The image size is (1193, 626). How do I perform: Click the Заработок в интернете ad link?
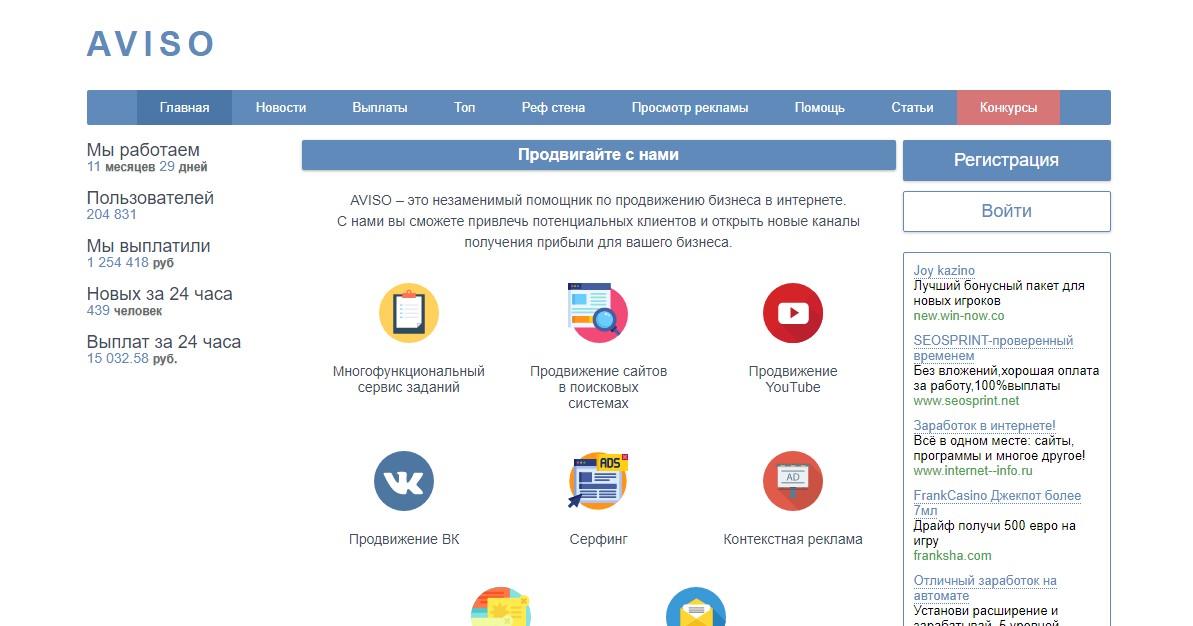click(984, 426)
